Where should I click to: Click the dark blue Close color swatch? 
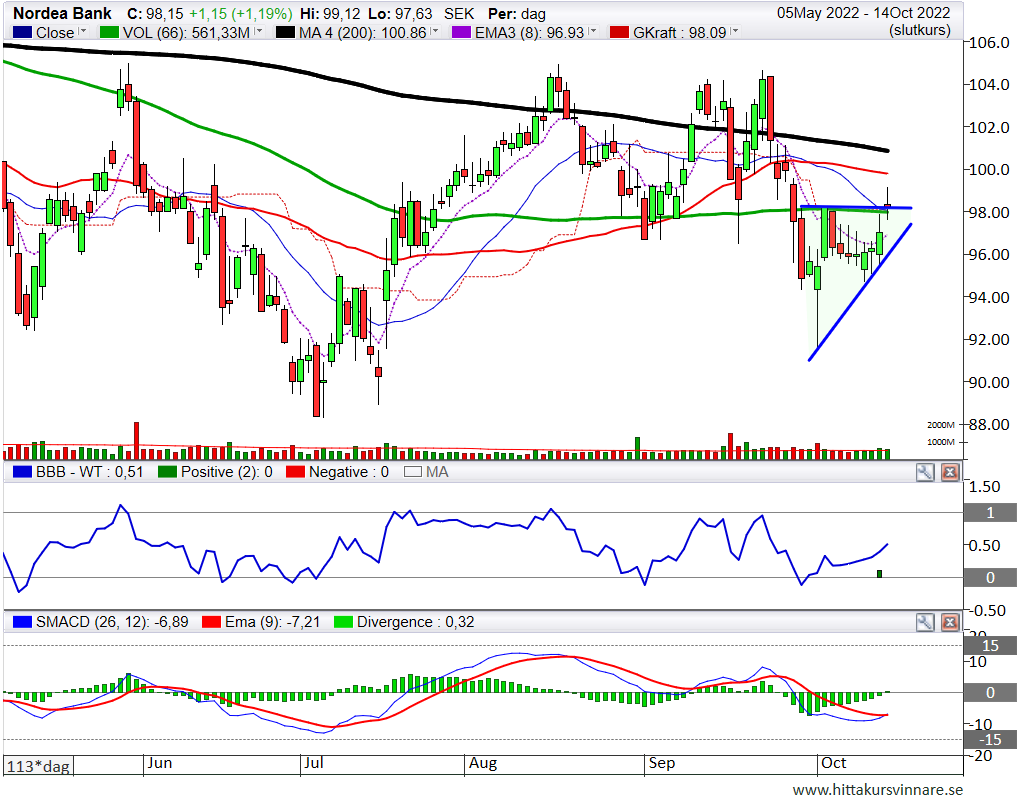pyautogui.click(x=23, y=32)
